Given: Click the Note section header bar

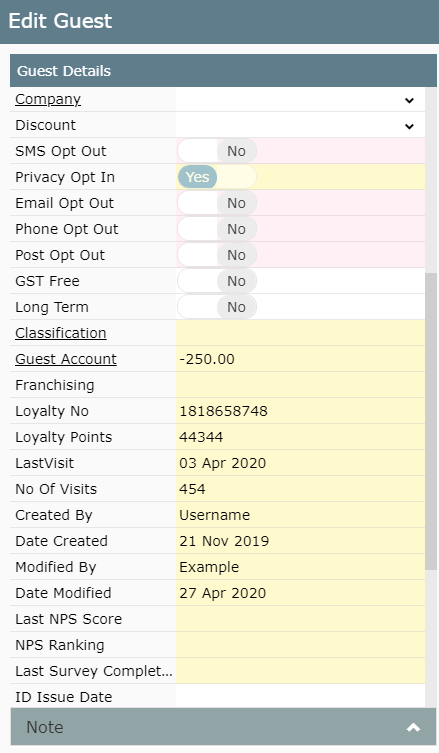Looking at the screenshot, I should [x=223, y=727].
